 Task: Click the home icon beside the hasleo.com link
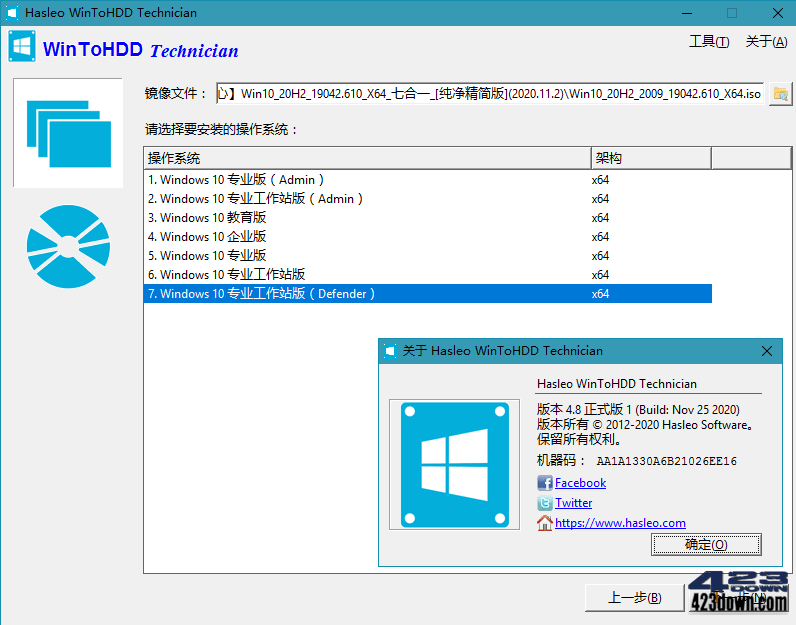point(545,523)
